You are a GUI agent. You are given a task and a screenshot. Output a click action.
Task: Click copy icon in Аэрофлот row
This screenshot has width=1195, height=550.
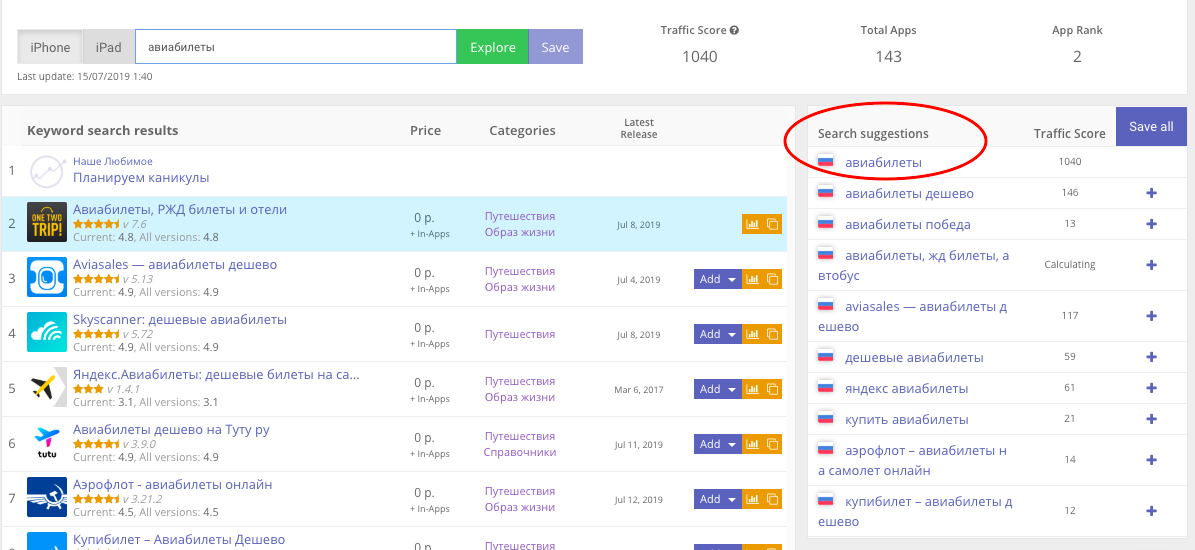click(x=772, y=499)
